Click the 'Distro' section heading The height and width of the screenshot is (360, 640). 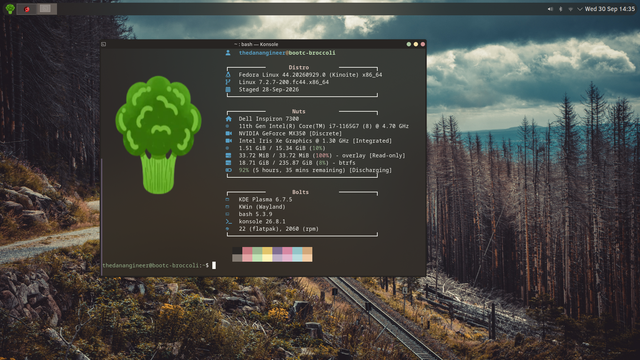(x=298, y=67)
